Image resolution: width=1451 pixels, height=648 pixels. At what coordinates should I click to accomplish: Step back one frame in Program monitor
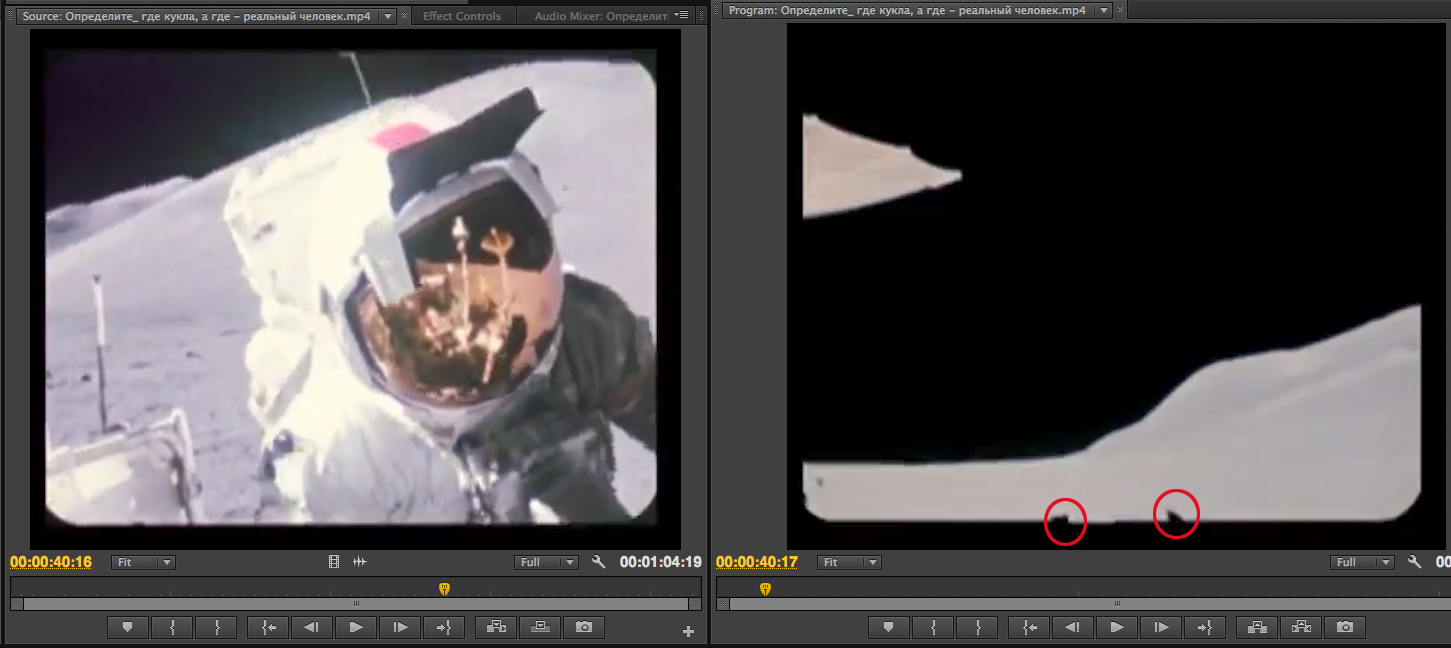pyautogui.click(x=1072, y=627)
